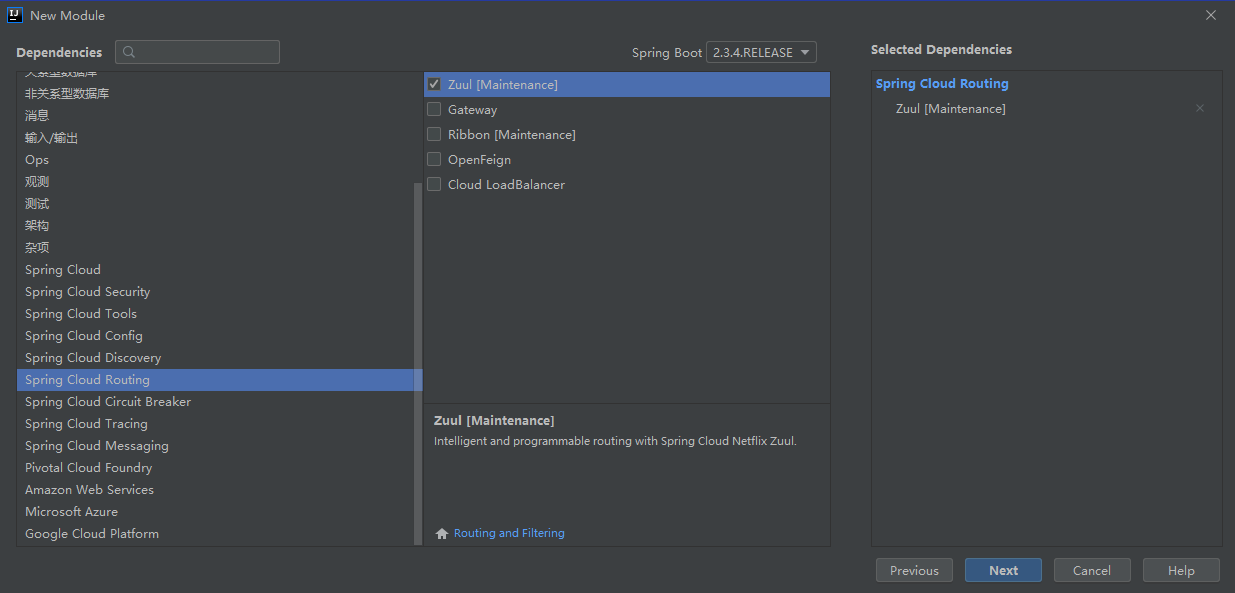
Task: Uncheck the Zuul [Maintenance] checkbox
Action: pyautogui.click(x=434, y=84)
